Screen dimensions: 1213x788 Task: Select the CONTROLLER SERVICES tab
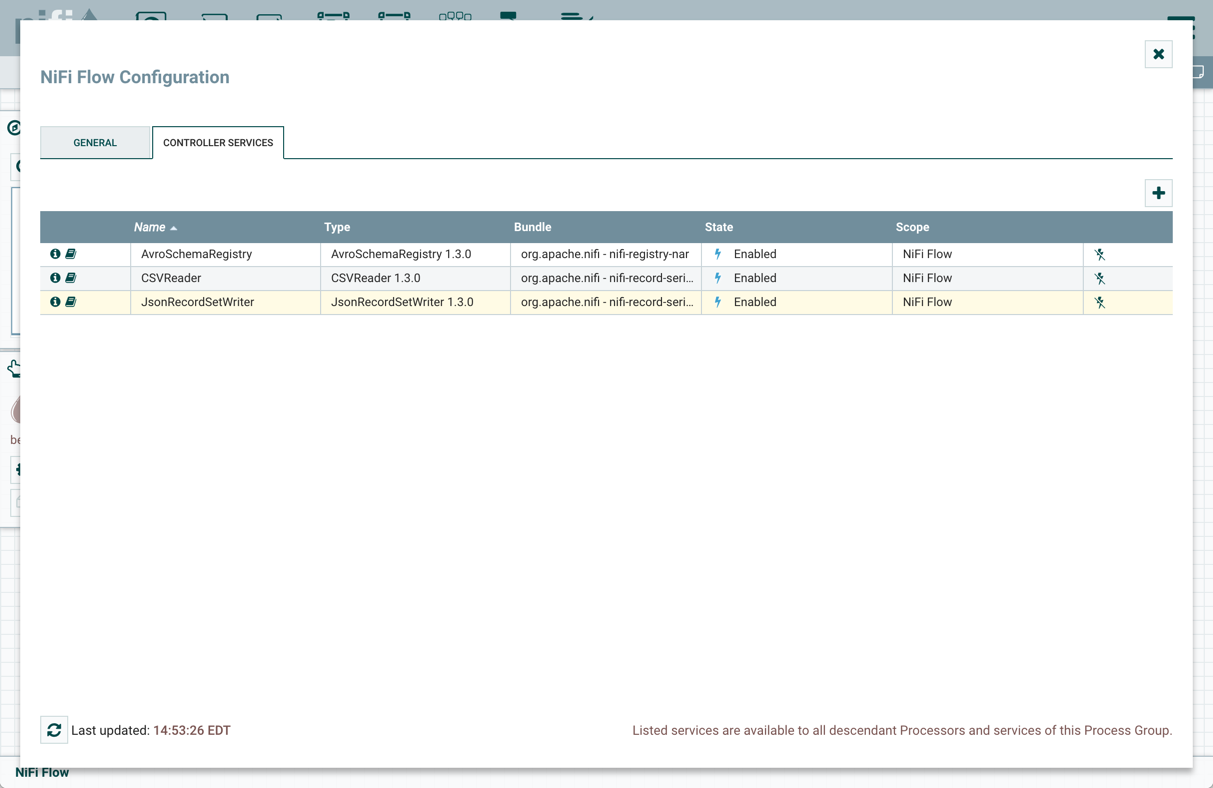[218, 142]
